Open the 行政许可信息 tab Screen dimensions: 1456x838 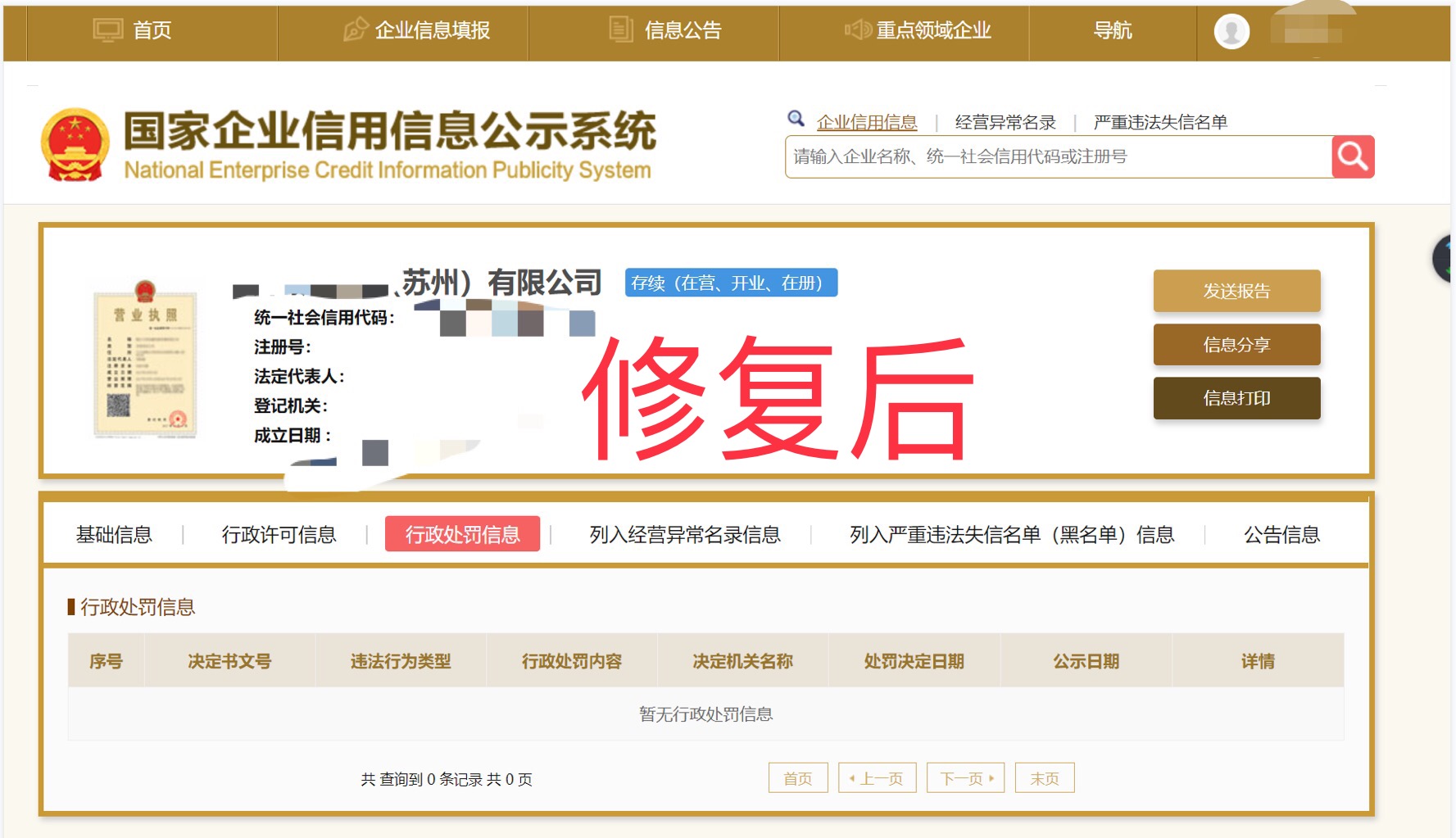click(x=281, y=533)
